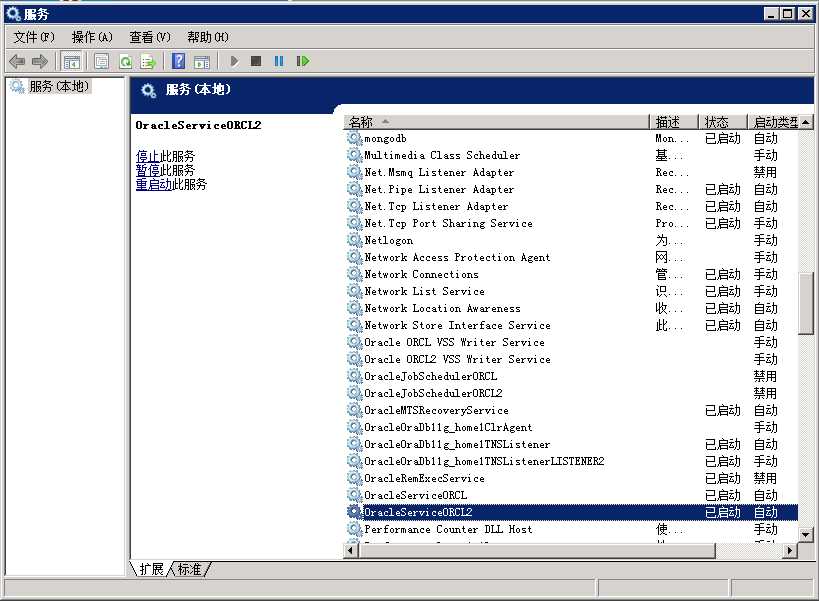Click the gear icon beside Multimedia Class Scheduler
The width and height of the screenshot is (819, 601).
pyautogui.click(x=355, y=155)
